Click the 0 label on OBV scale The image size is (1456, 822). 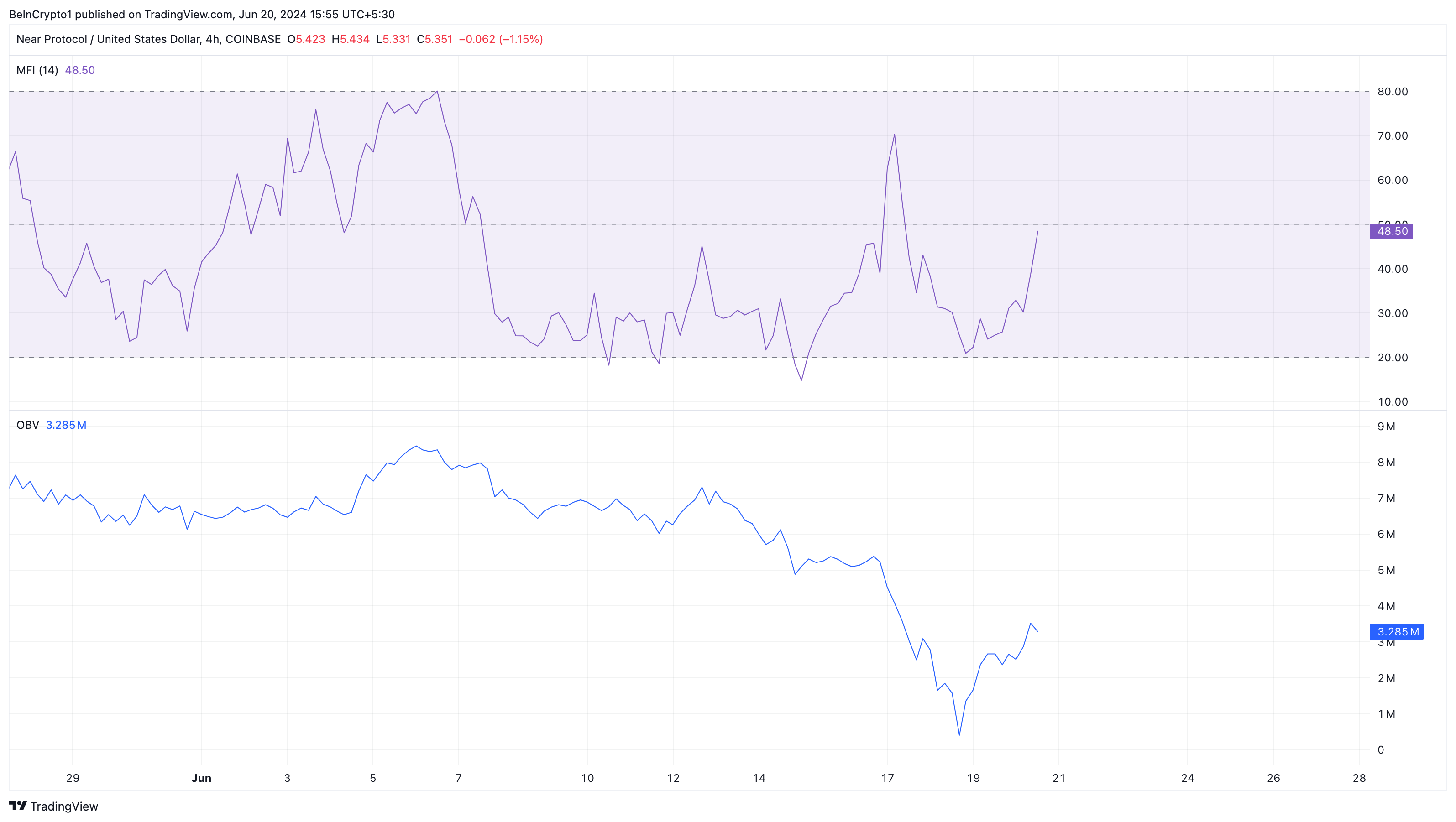point(1381,749)
